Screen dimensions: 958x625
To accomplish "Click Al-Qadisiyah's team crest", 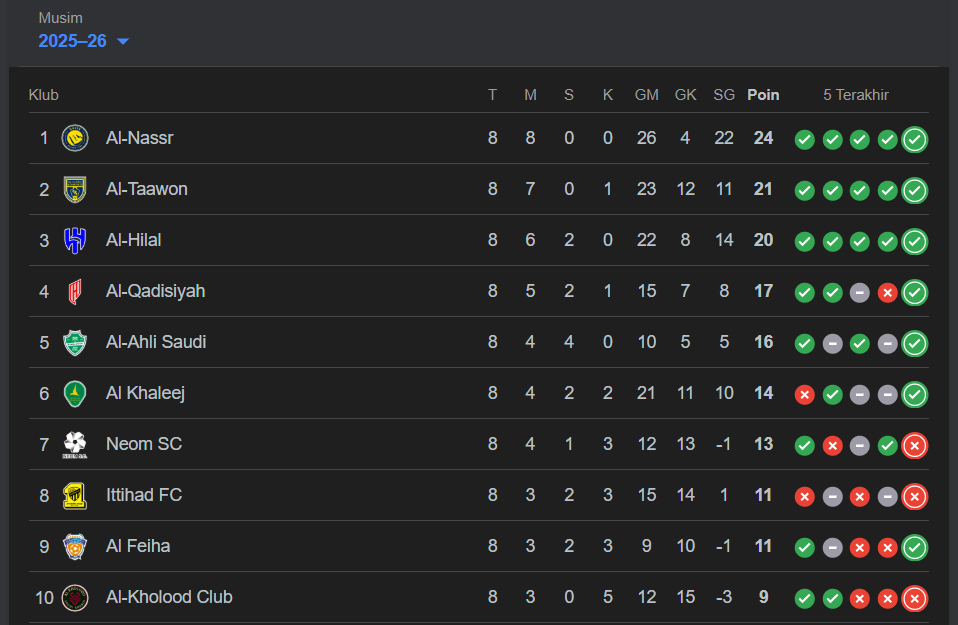I will (75, 291).
